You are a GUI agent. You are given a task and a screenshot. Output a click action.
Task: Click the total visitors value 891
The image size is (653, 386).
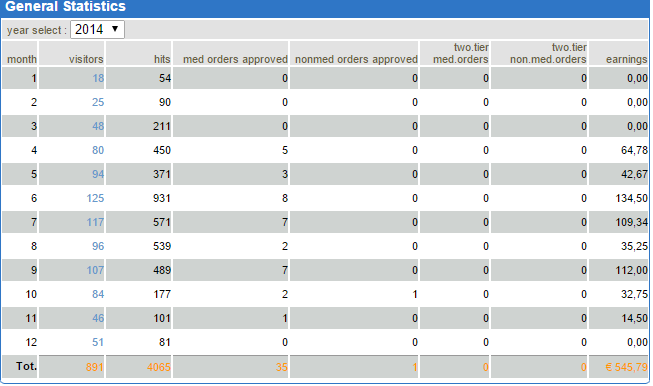point(95,367)
